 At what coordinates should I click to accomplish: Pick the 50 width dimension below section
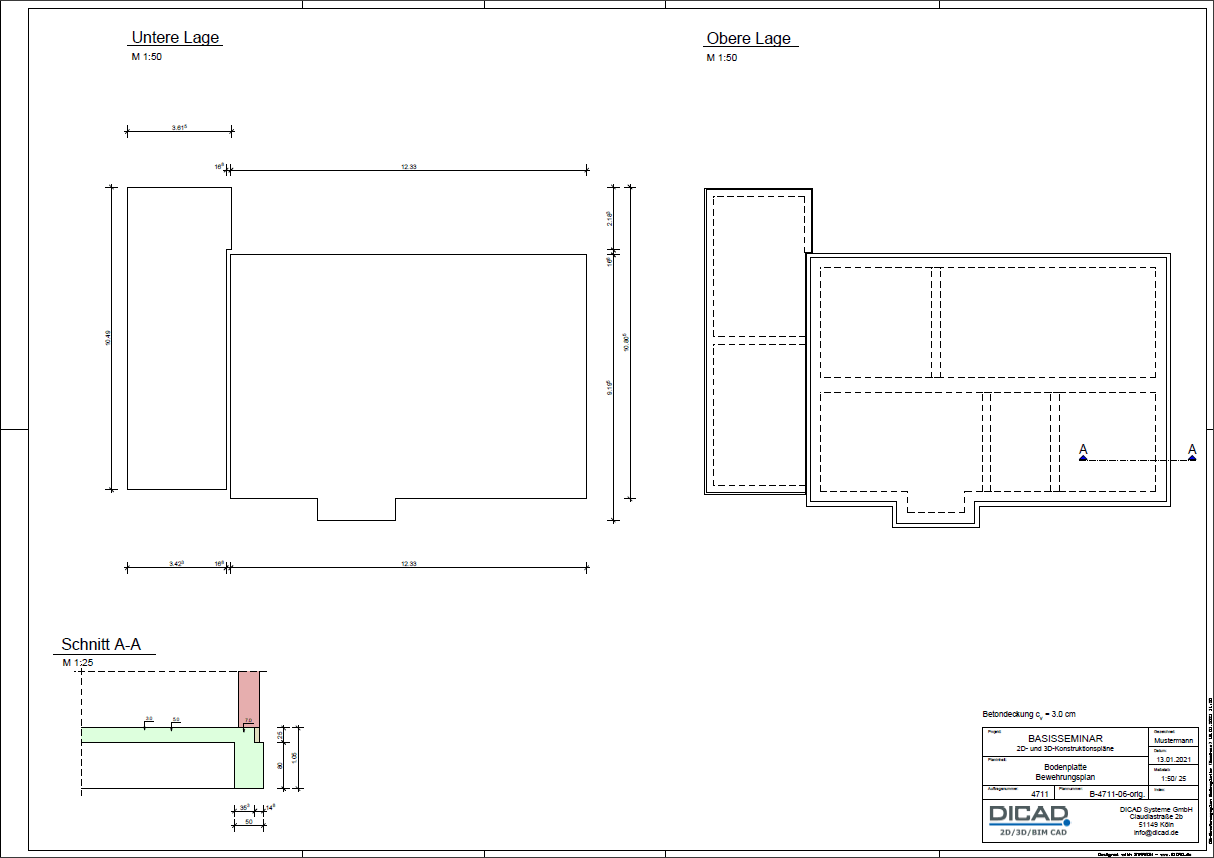[x=249, y=821]
